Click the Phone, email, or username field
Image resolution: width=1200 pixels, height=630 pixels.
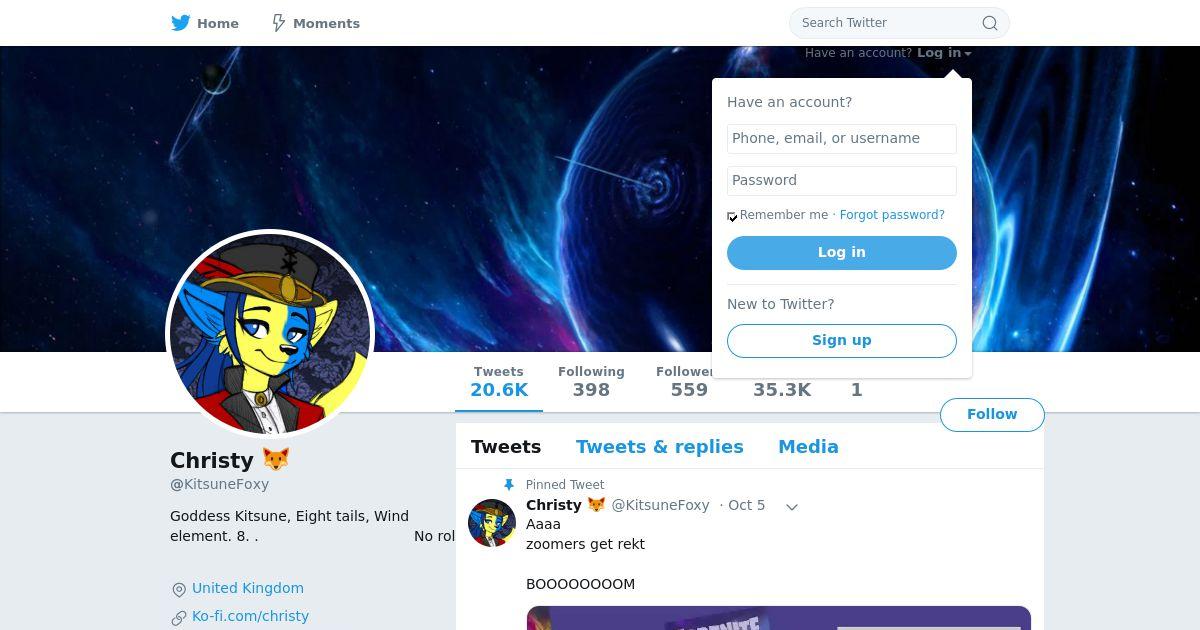(x=842, y=139)
